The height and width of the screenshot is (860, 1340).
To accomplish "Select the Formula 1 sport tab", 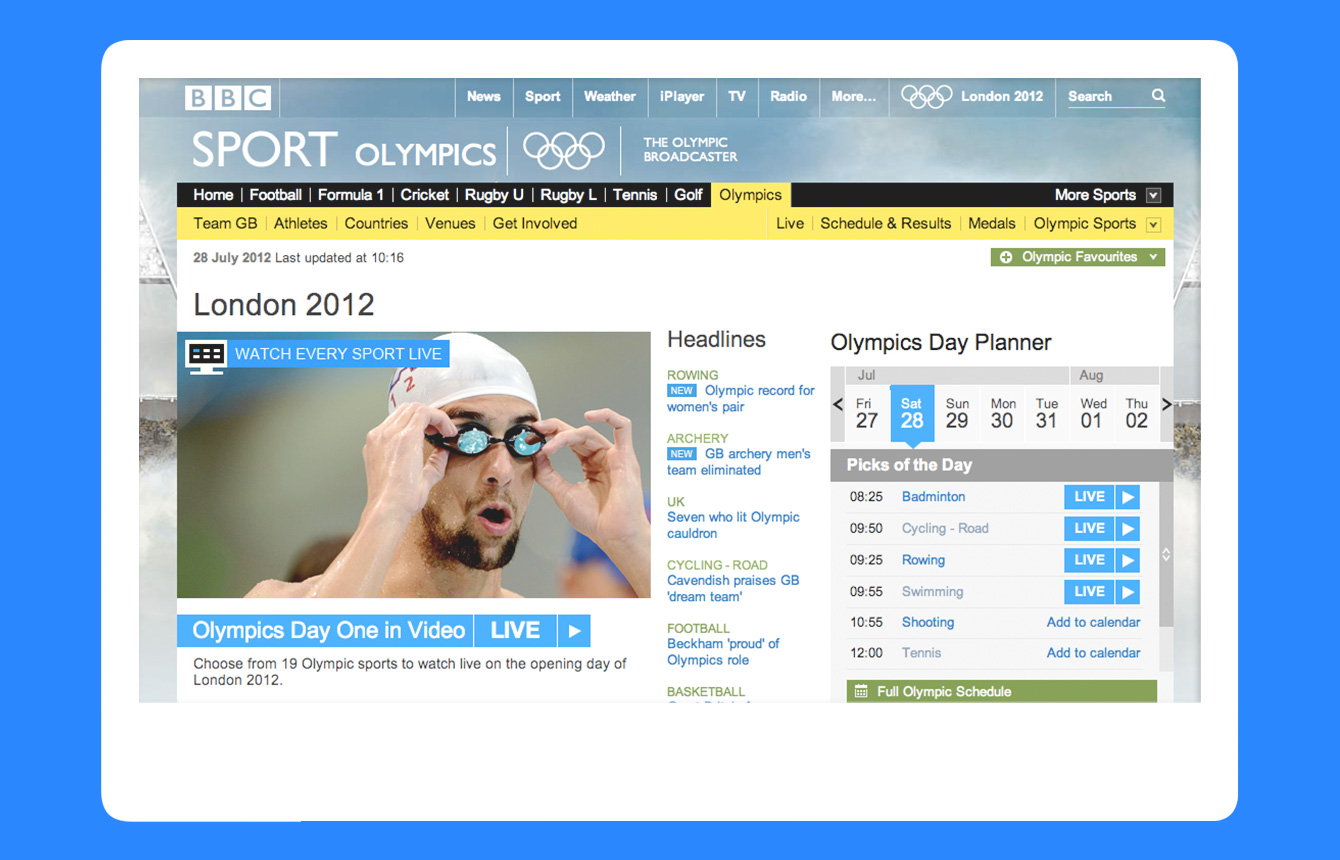I will [351, 195].
